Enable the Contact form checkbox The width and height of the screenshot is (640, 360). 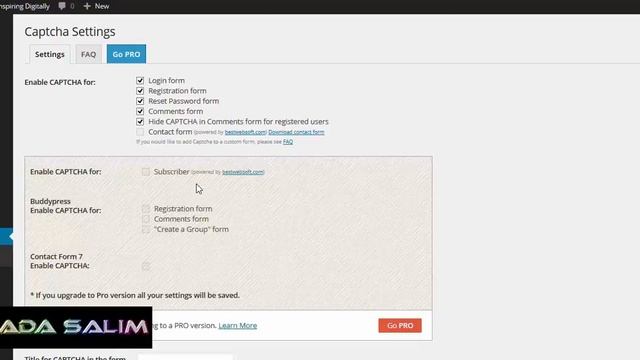coord(140,132)
